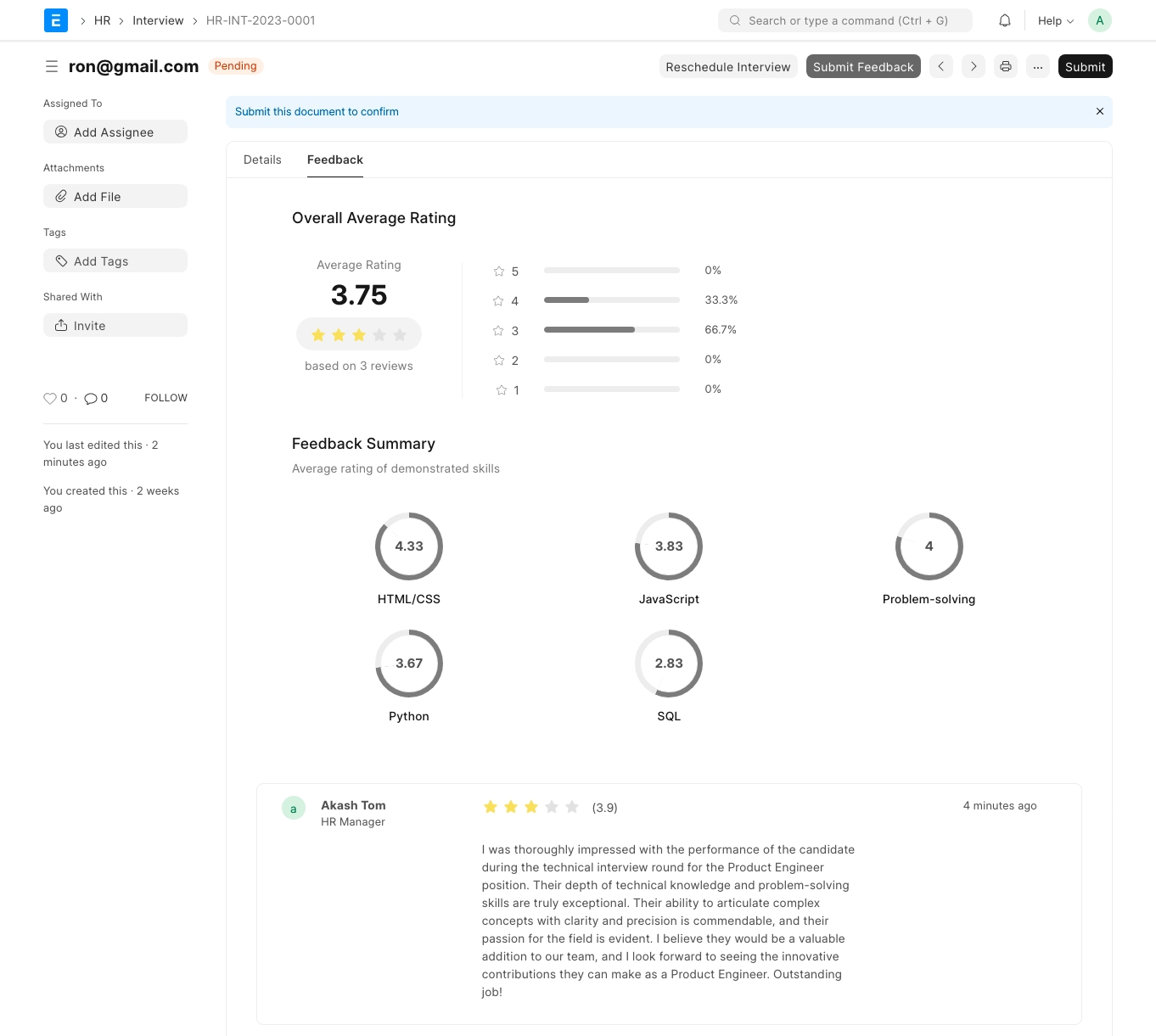Switch to the Details tab

tap(262, 160)
